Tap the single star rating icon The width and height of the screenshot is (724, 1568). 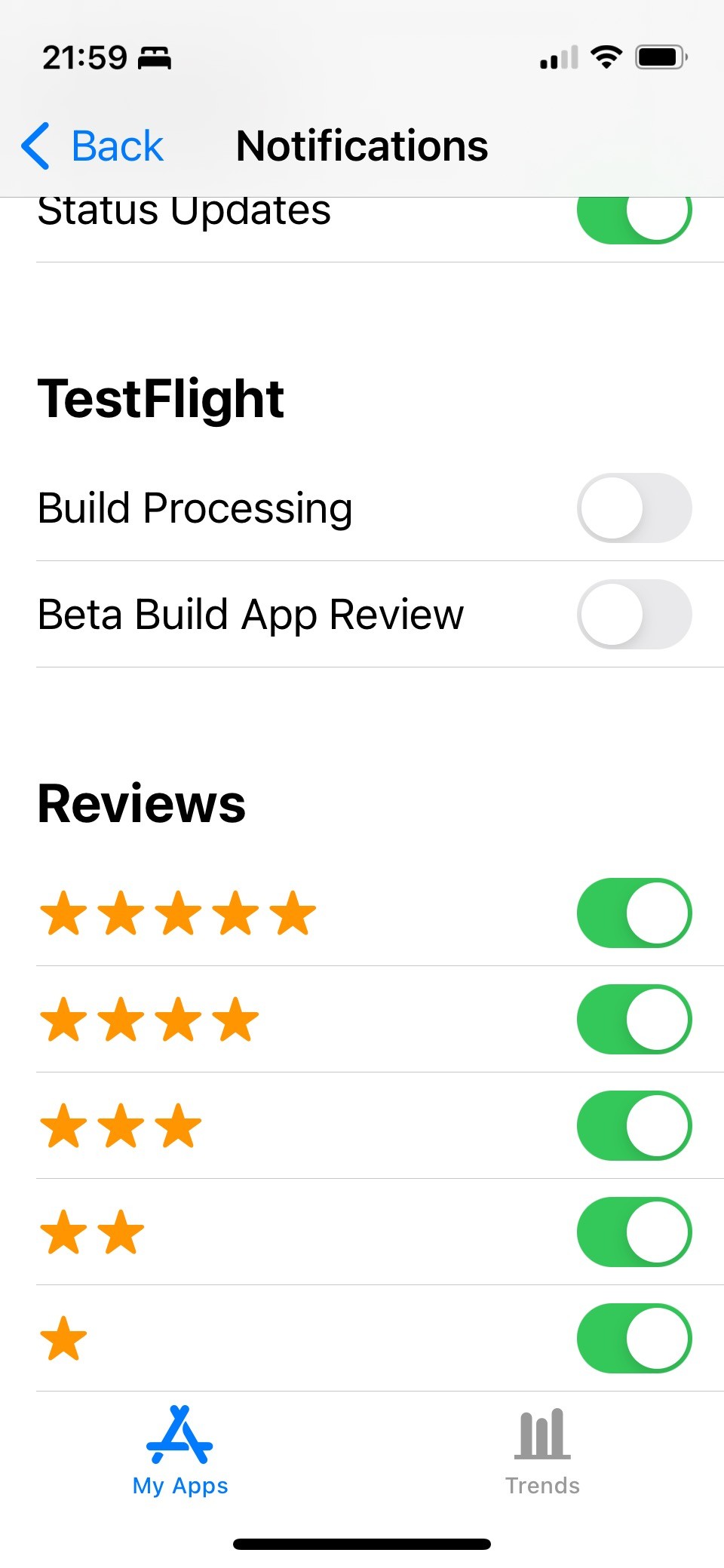coord(63,1339)
